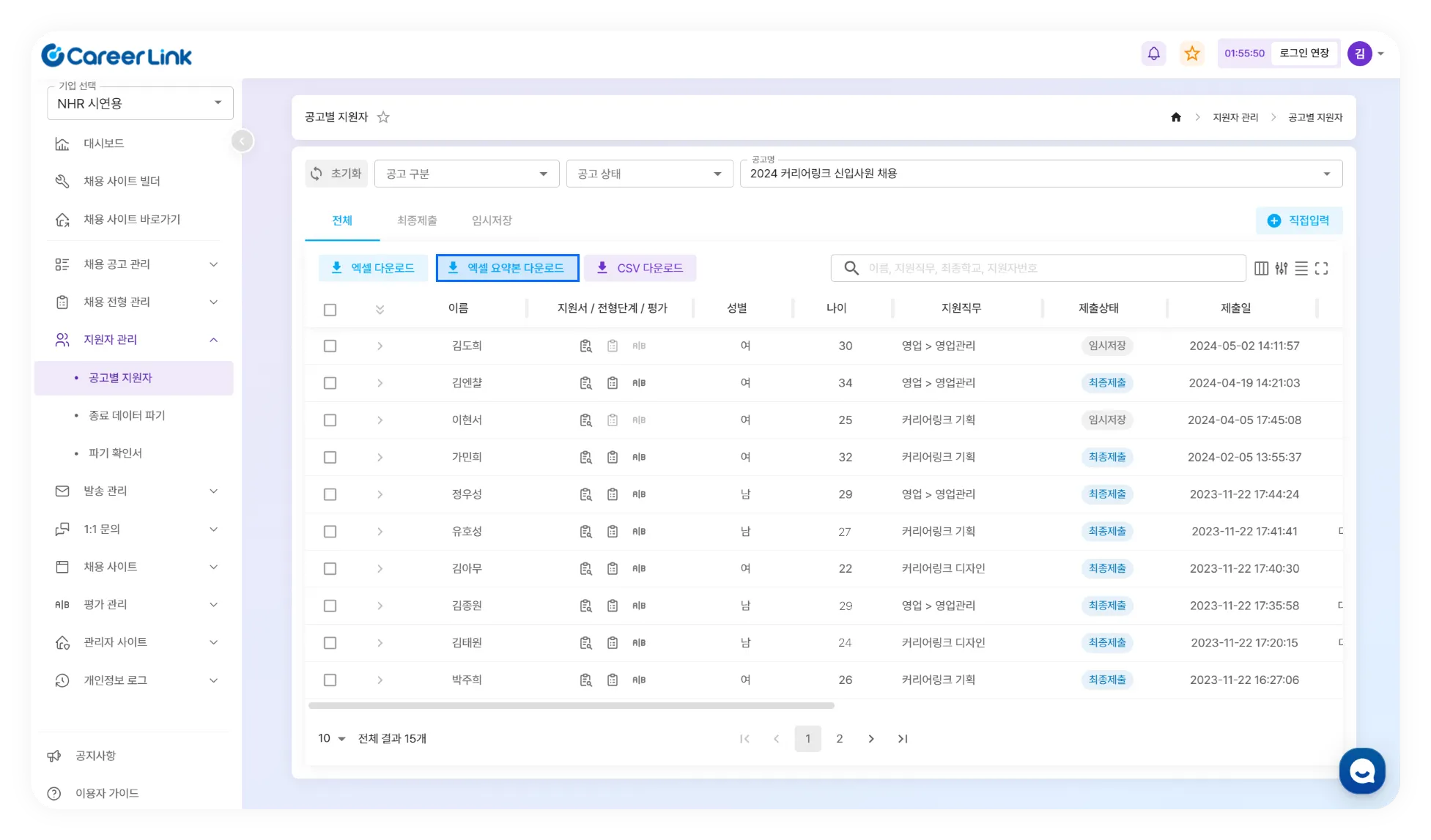Expand the row details for 정우성
The image size is (1431, 840).
(380, 494)
